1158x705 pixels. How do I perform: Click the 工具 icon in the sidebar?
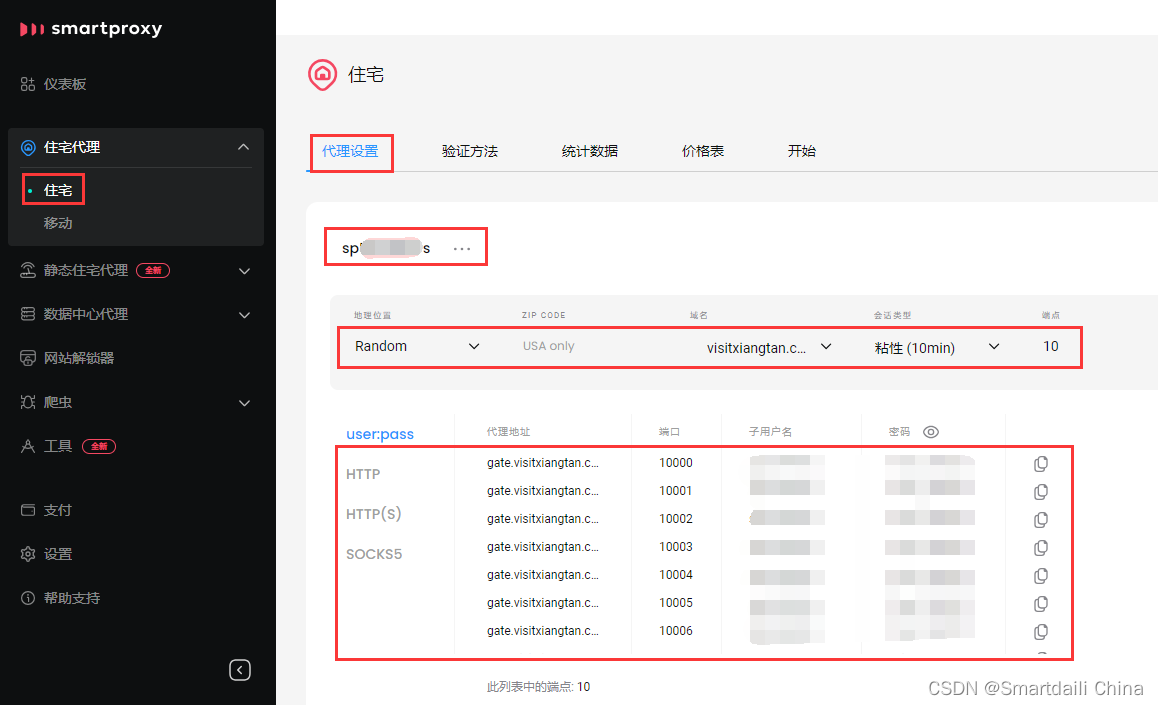point(28,446)
